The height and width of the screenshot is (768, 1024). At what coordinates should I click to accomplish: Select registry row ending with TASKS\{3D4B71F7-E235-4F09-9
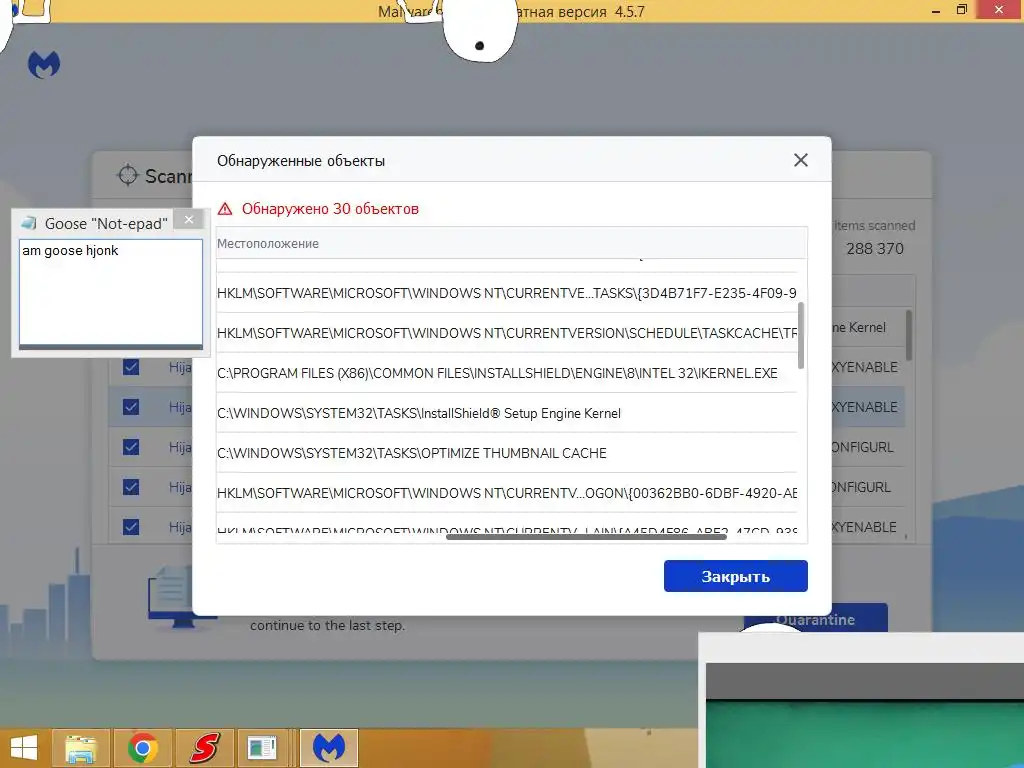pyautogui.click(x=507, y=293)
